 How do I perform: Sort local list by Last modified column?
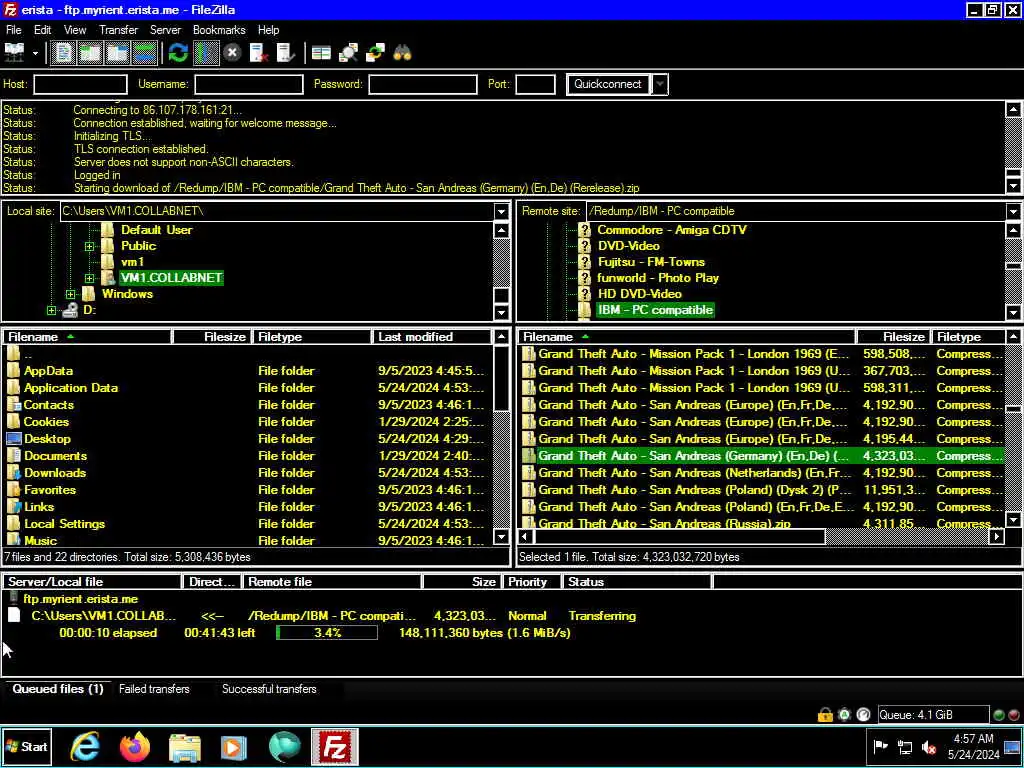(x=432, y=337)
